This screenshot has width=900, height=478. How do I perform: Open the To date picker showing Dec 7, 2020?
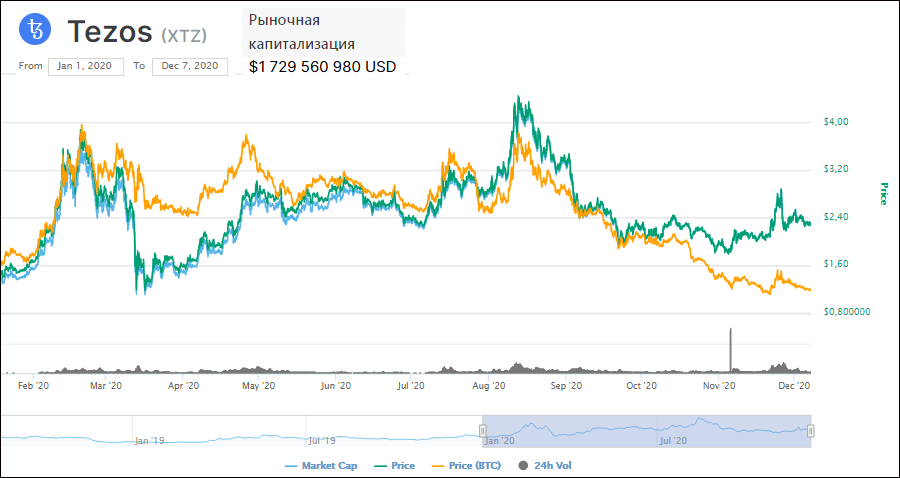pyautogui.click(x=189, y=66)
